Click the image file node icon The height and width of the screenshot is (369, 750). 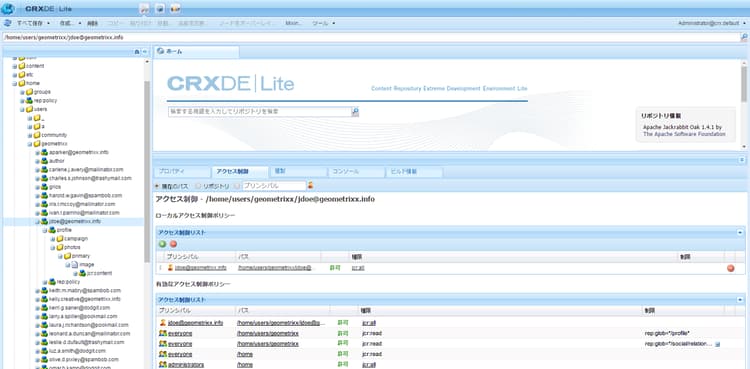pyautogui.click(x=75, y=264)
